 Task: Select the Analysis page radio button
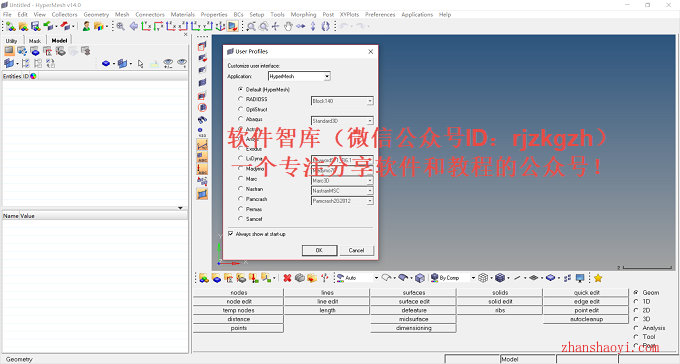636,328
